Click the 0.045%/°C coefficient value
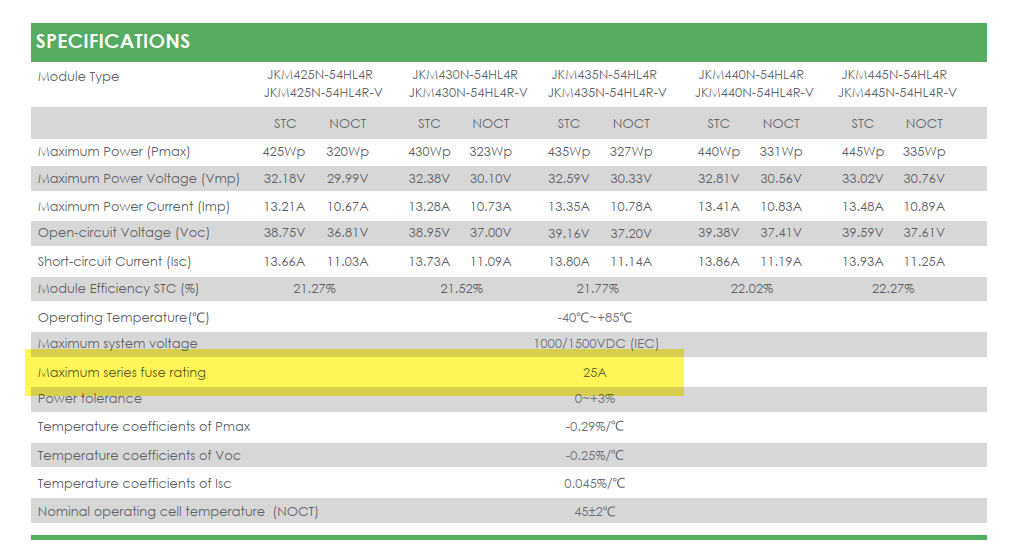1024x557 pixels. click(594, 483)
